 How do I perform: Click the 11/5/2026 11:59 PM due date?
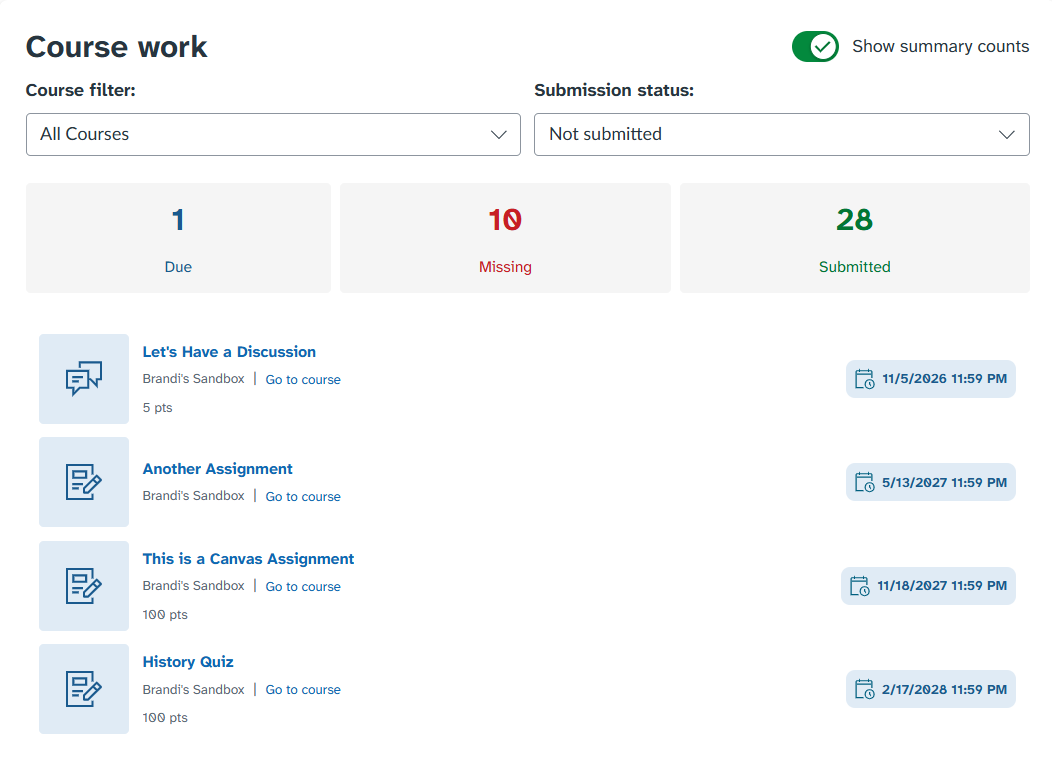(x=931, y=379)
